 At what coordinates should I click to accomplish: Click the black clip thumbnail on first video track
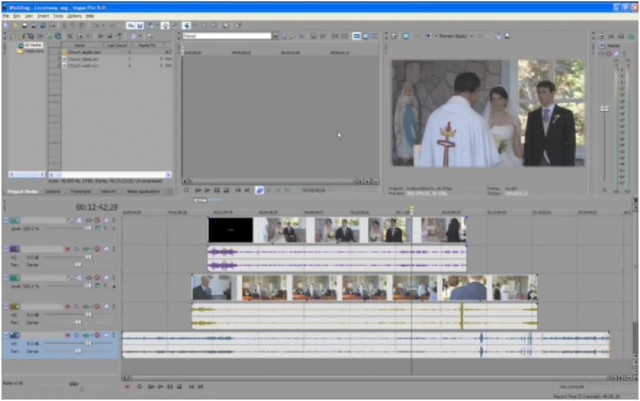[231, 230]
